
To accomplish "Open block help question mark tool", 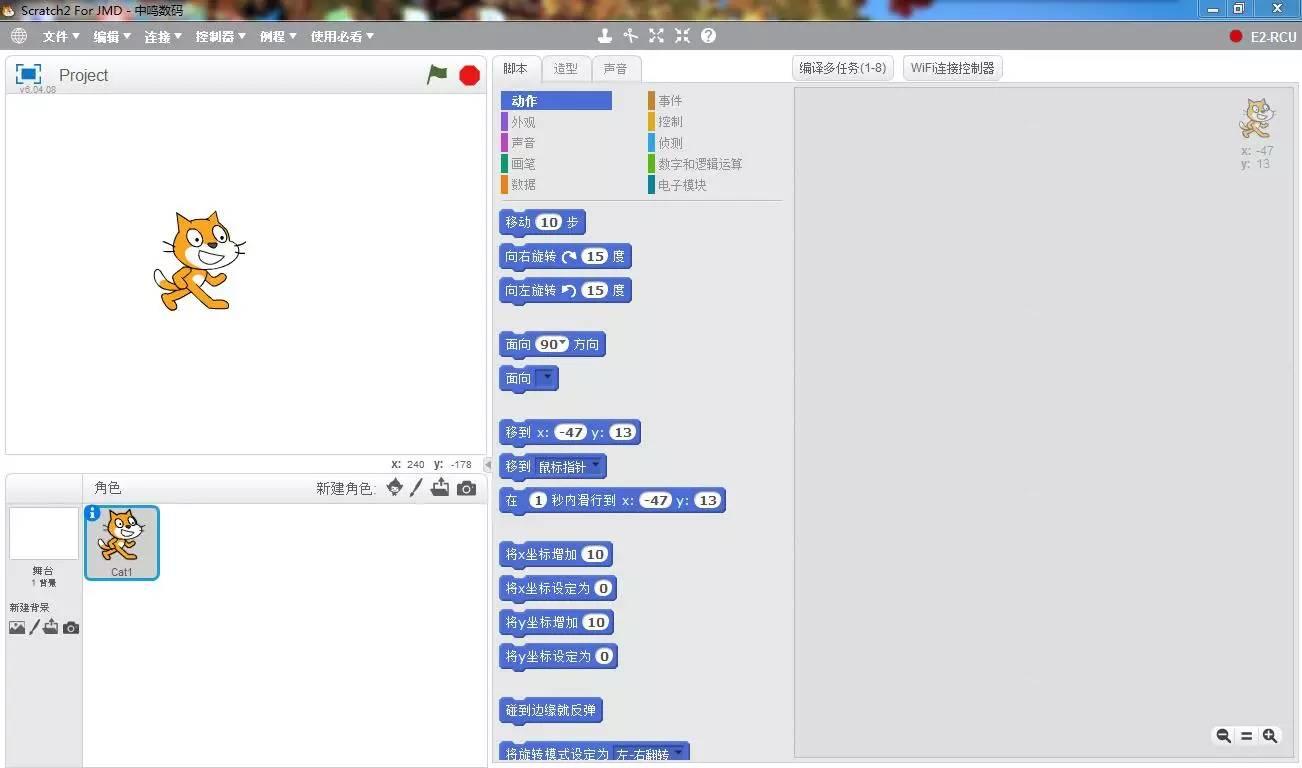I will (708, 36).
